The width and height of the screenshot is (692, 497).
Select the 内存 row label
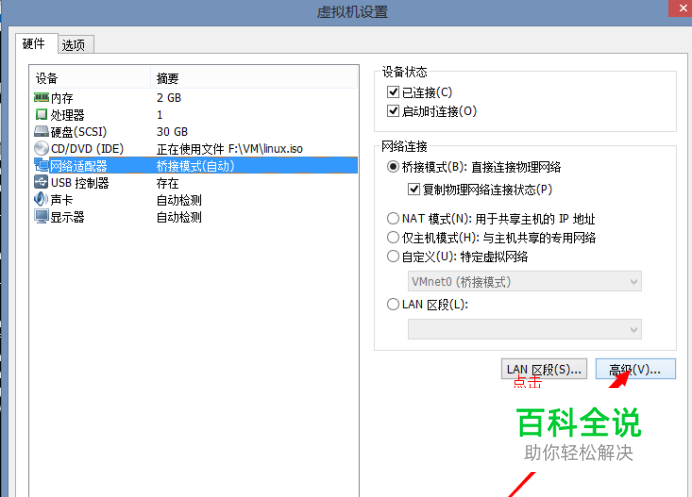tap(62, 98)
